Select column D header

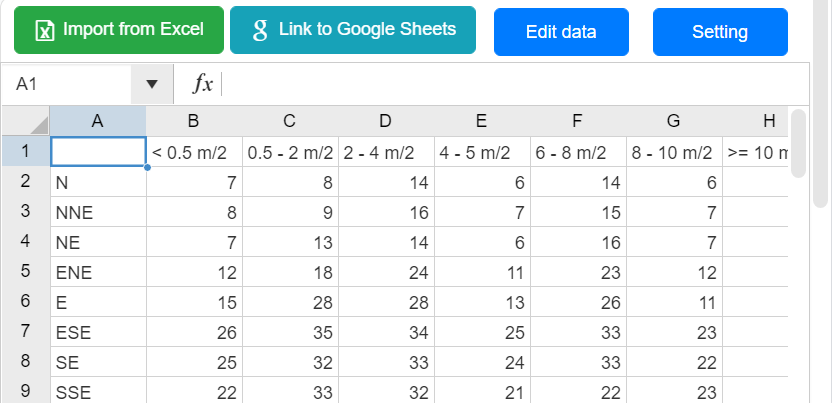click(386, 121)
